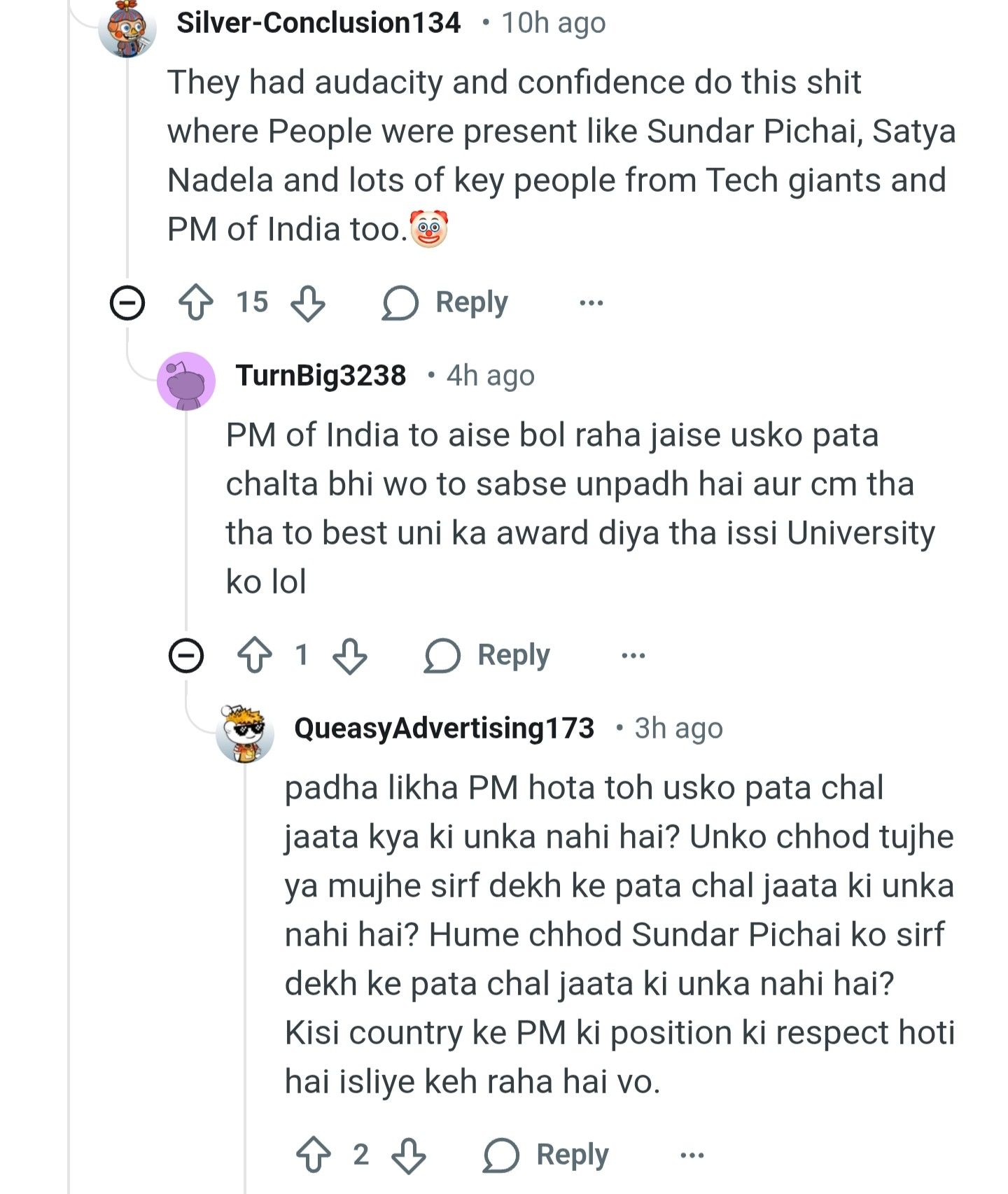Reply to Silver-Conclusion134's comment
This screenshot has width=1008, height=1194.
[x=445, y=303]
